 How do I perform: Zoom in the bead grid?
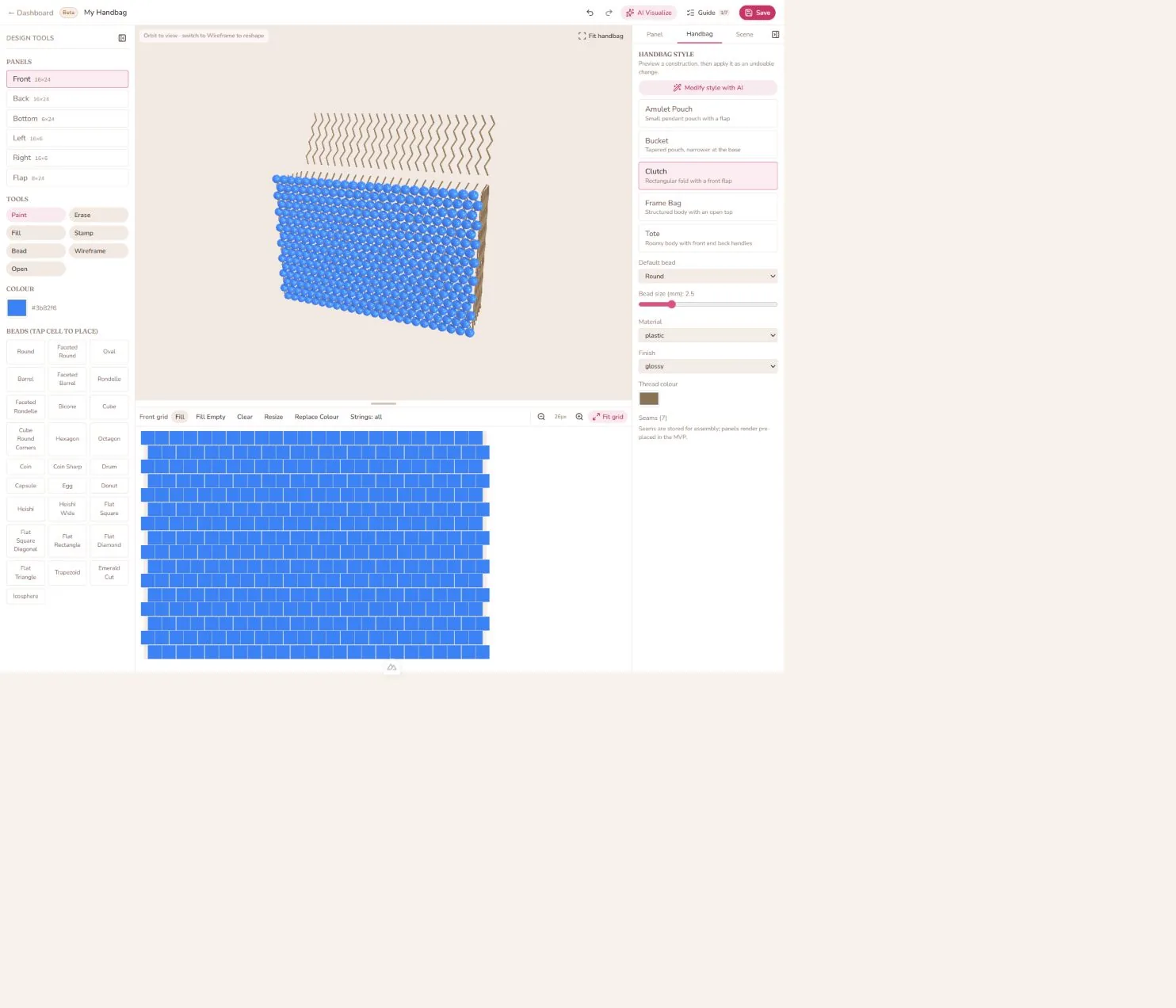click(579, 417)
